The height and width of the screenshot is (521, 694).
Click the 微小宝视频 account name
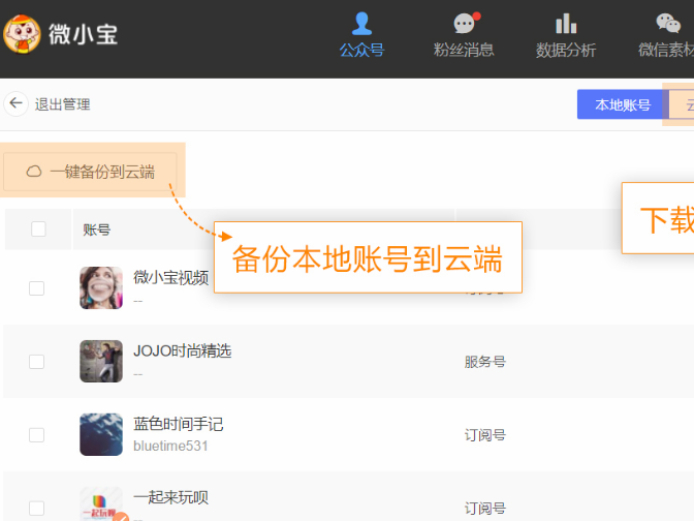pos(171,278)
